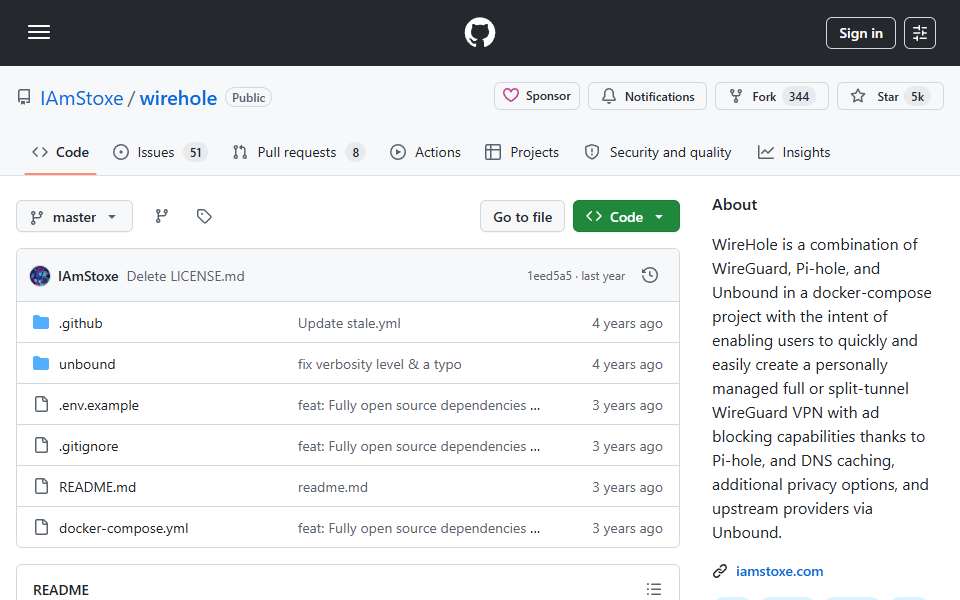
Task: Click the .github folder icon
Action: point(41,322)
